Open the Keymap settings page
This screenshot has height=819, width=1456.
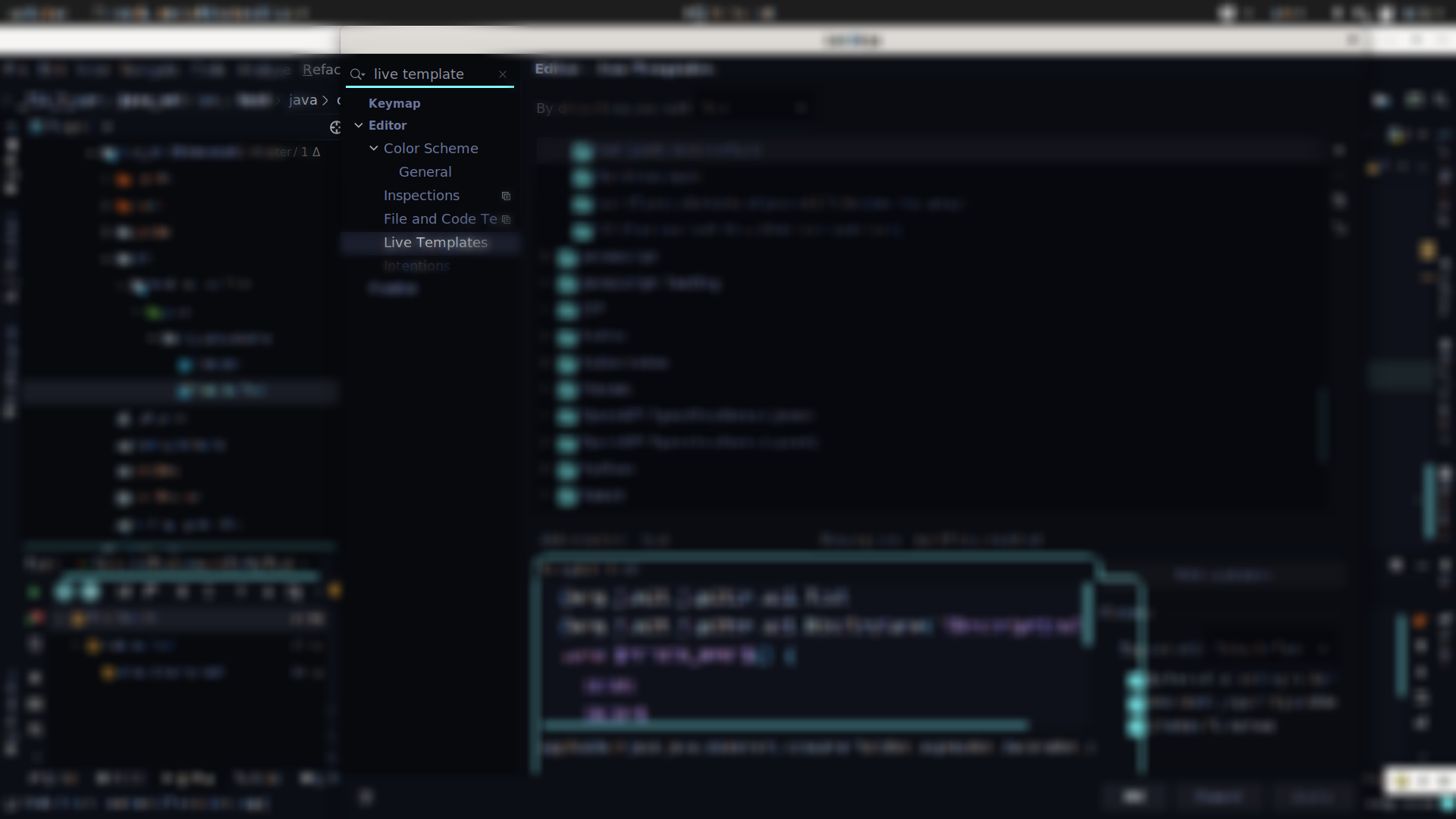click(394, 104)
